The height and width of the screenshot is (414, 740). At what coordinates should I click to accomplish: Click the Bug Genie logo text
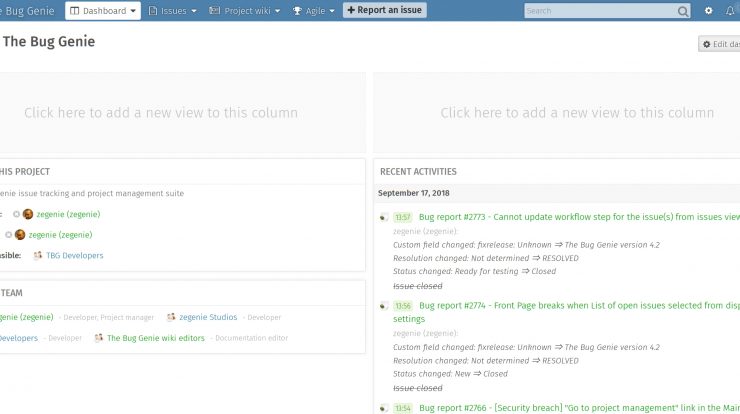click(27, 11)
